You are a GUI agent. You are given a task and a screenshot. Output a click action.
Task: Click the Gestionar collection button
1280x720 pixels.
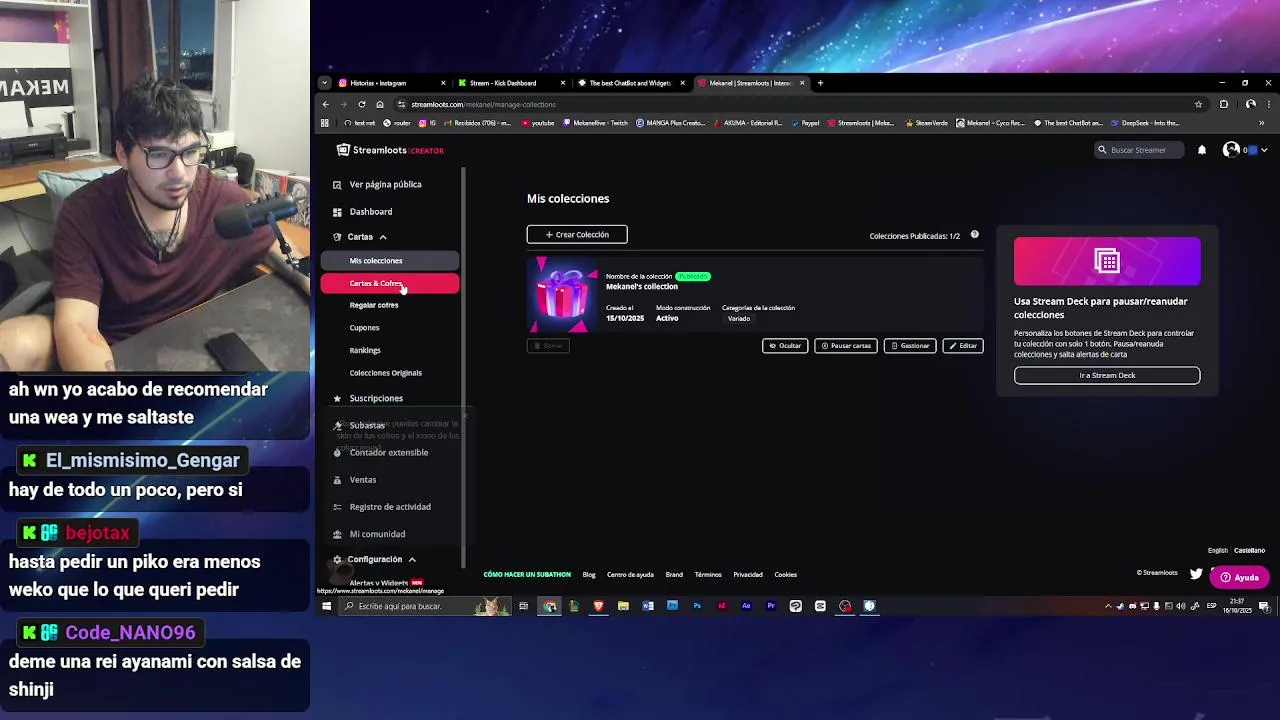click(910, 346)
